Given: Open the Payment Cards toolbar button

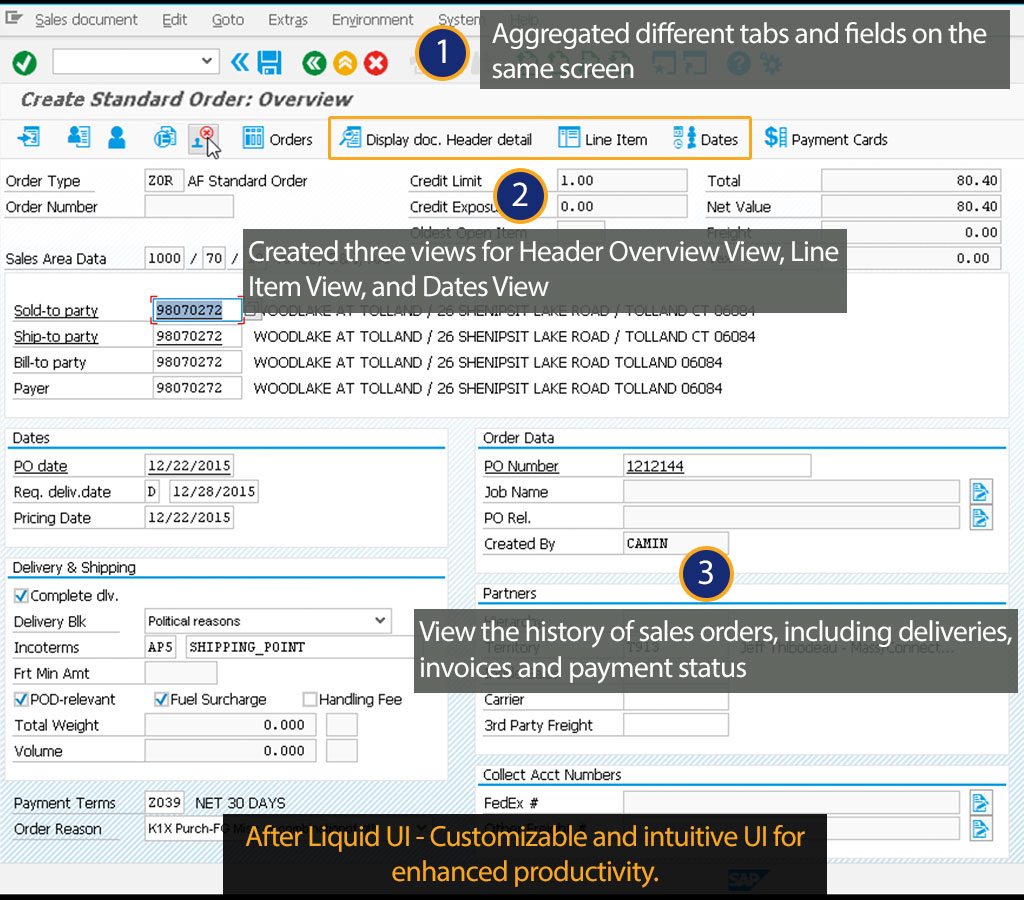Looking at the screenshot, I should click(826, 139).
